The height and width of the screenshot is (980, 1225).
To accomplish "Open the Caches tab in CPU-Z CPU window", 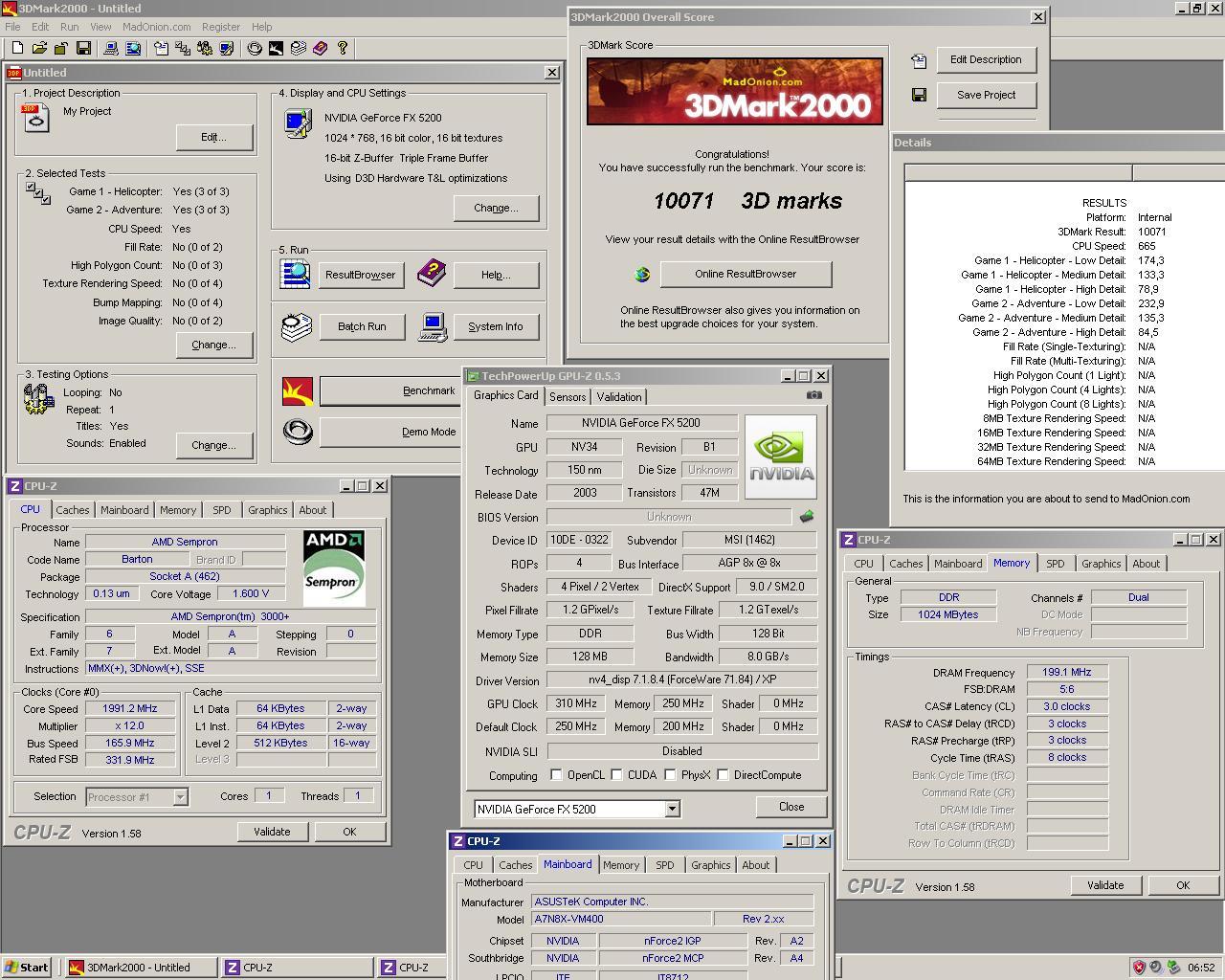I will click(x=73, y=510).
